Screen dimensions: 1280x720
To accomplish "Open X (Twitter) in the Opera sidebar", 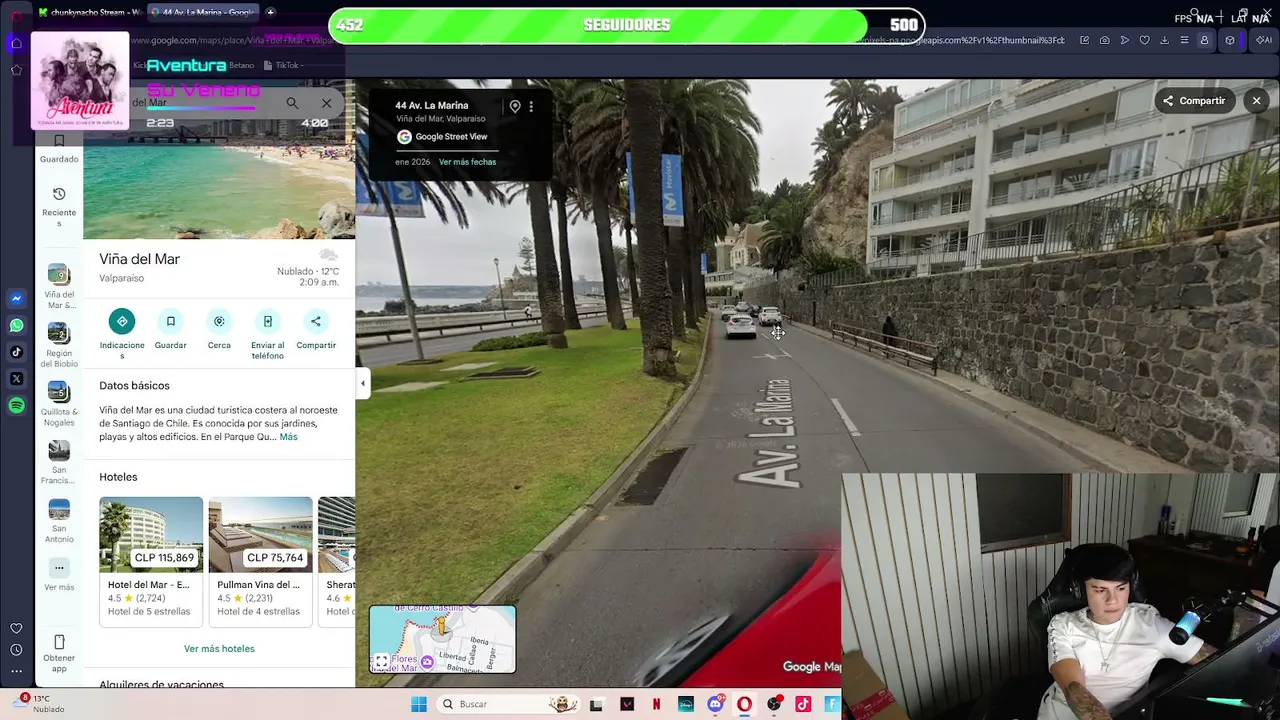I will [17, 378].
